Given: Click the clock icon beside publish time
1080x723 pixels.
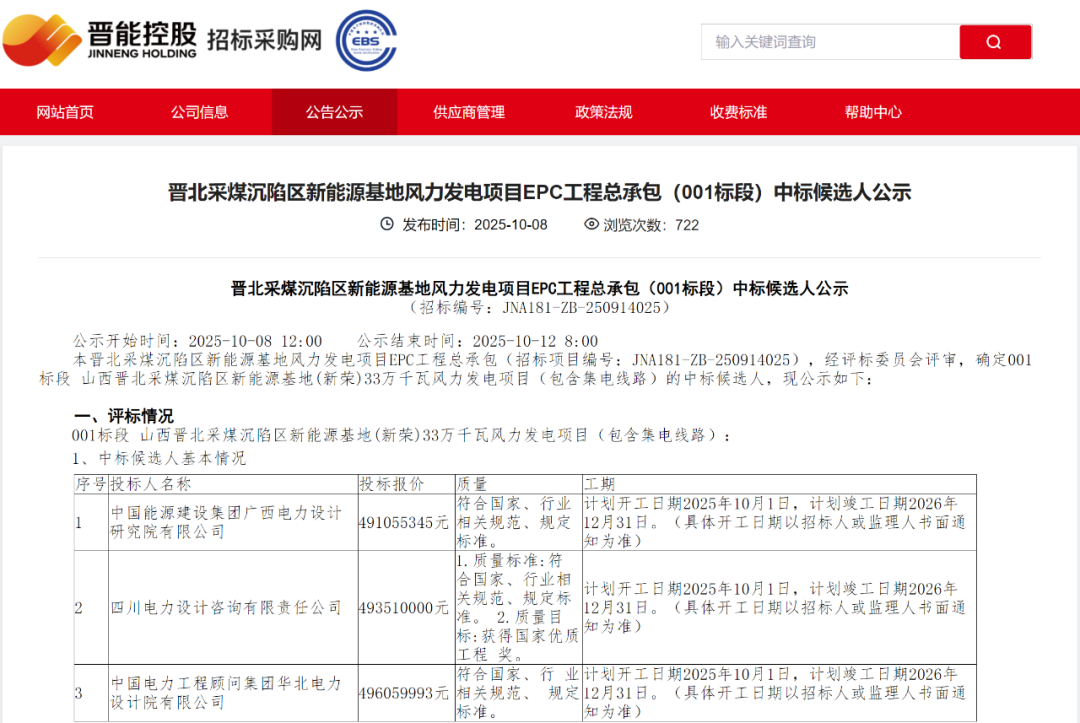Looking at the screenshot, I should pyautogui.click(x=387, y=224).
